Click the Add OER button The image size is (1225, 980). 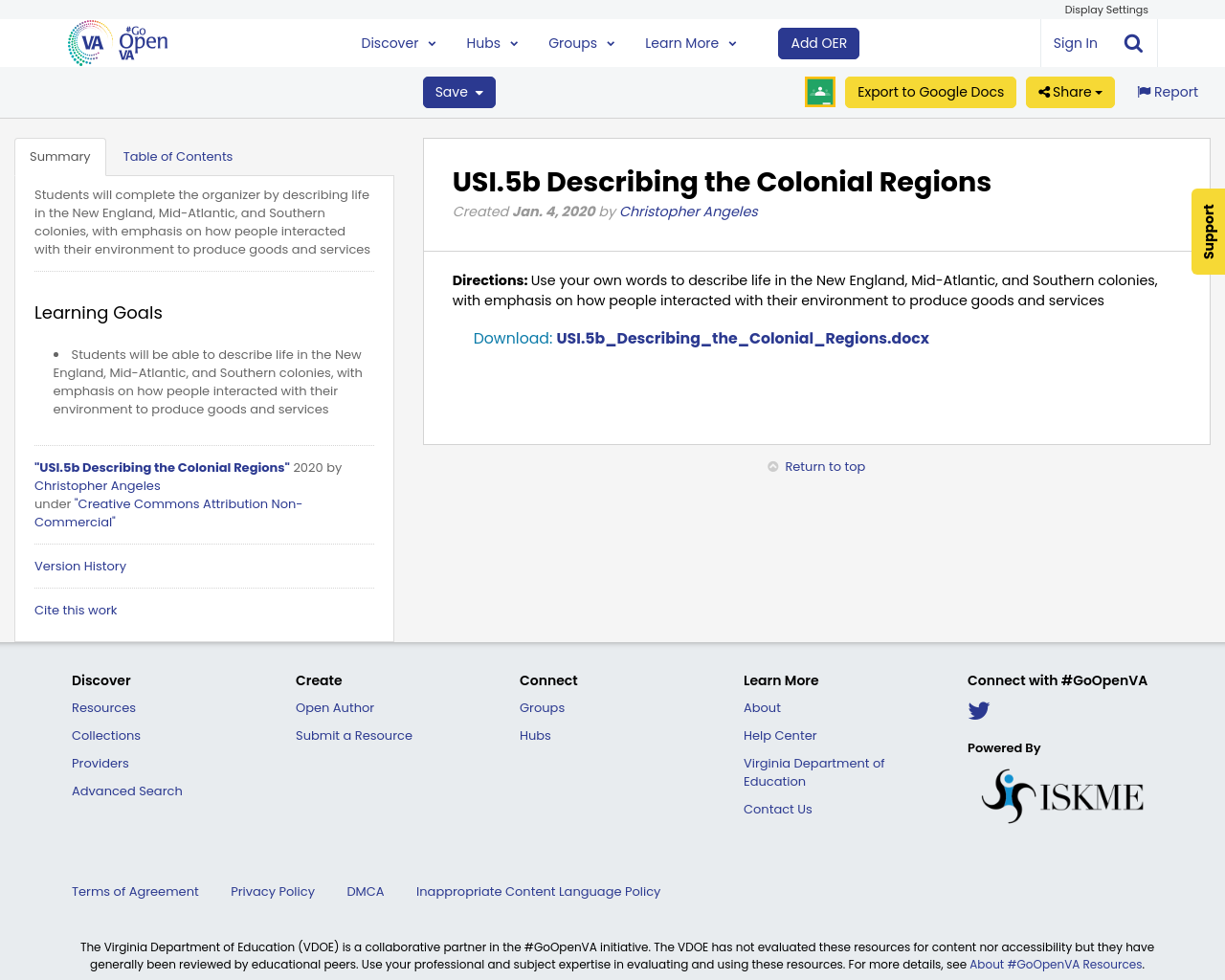(x=818, y=42)
